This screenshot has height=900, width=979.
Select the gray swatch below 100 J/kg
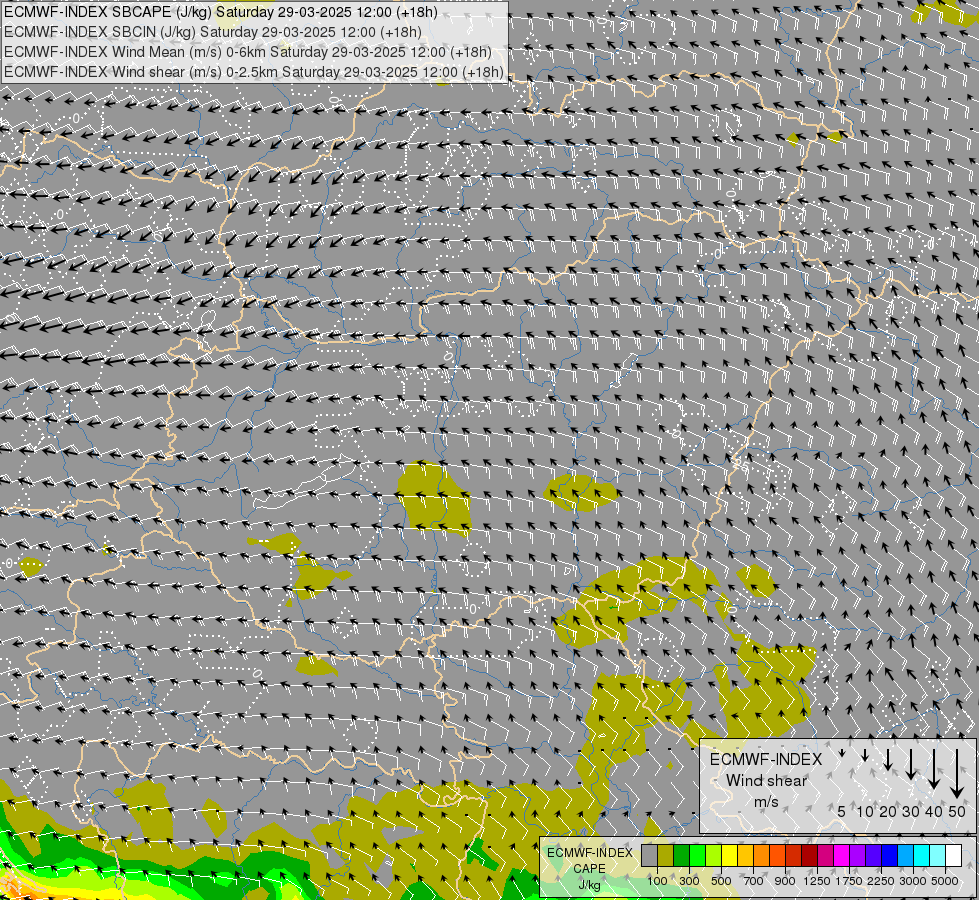coord(649,856)
